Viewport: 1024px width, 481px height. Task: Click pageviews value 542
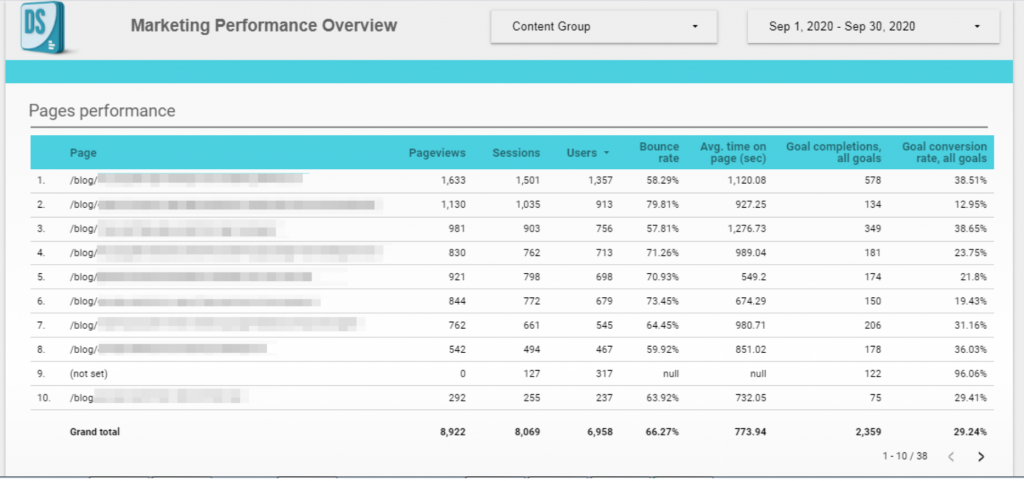456,350
